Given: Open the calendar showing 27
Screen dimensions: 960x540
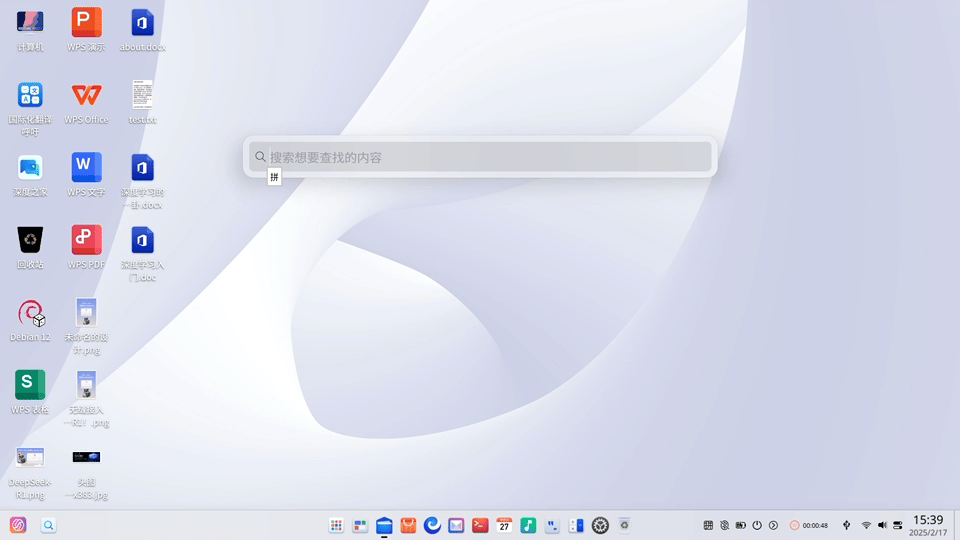Looking at the screenshot, I should (504, 525).
